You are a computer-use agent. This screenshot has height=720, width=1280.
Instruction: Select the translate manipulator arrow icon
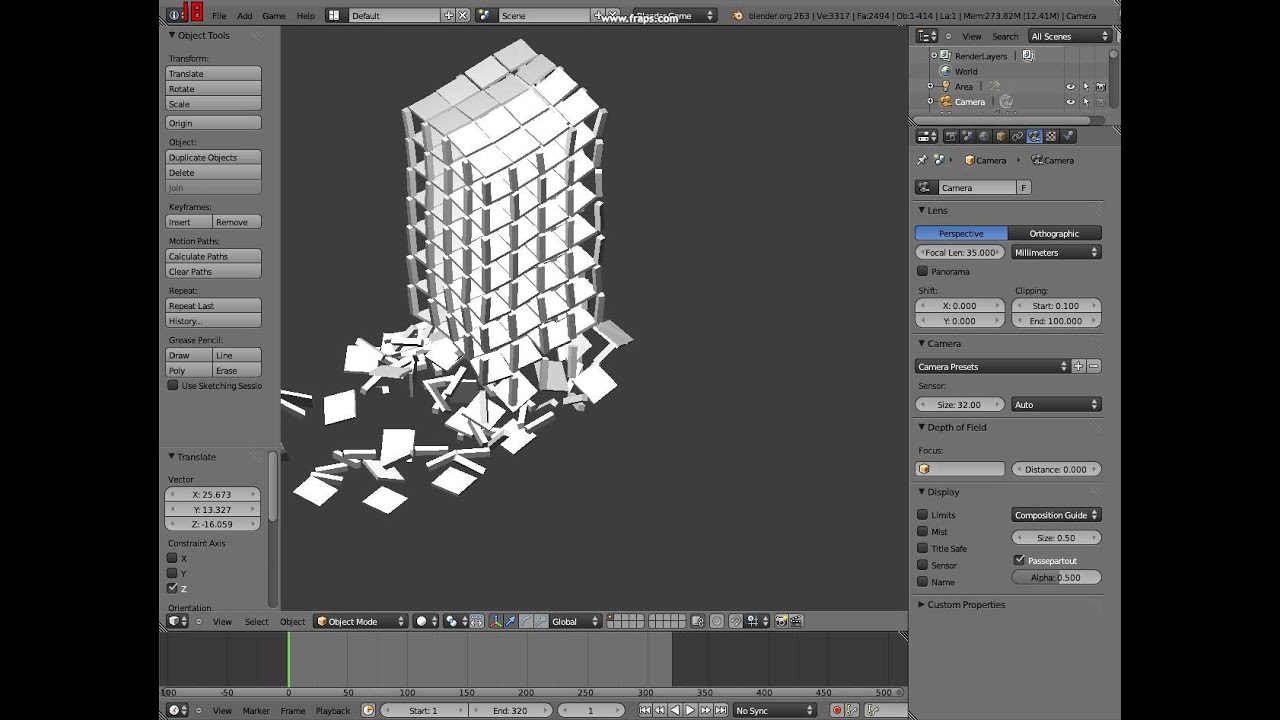coord(510,621)
